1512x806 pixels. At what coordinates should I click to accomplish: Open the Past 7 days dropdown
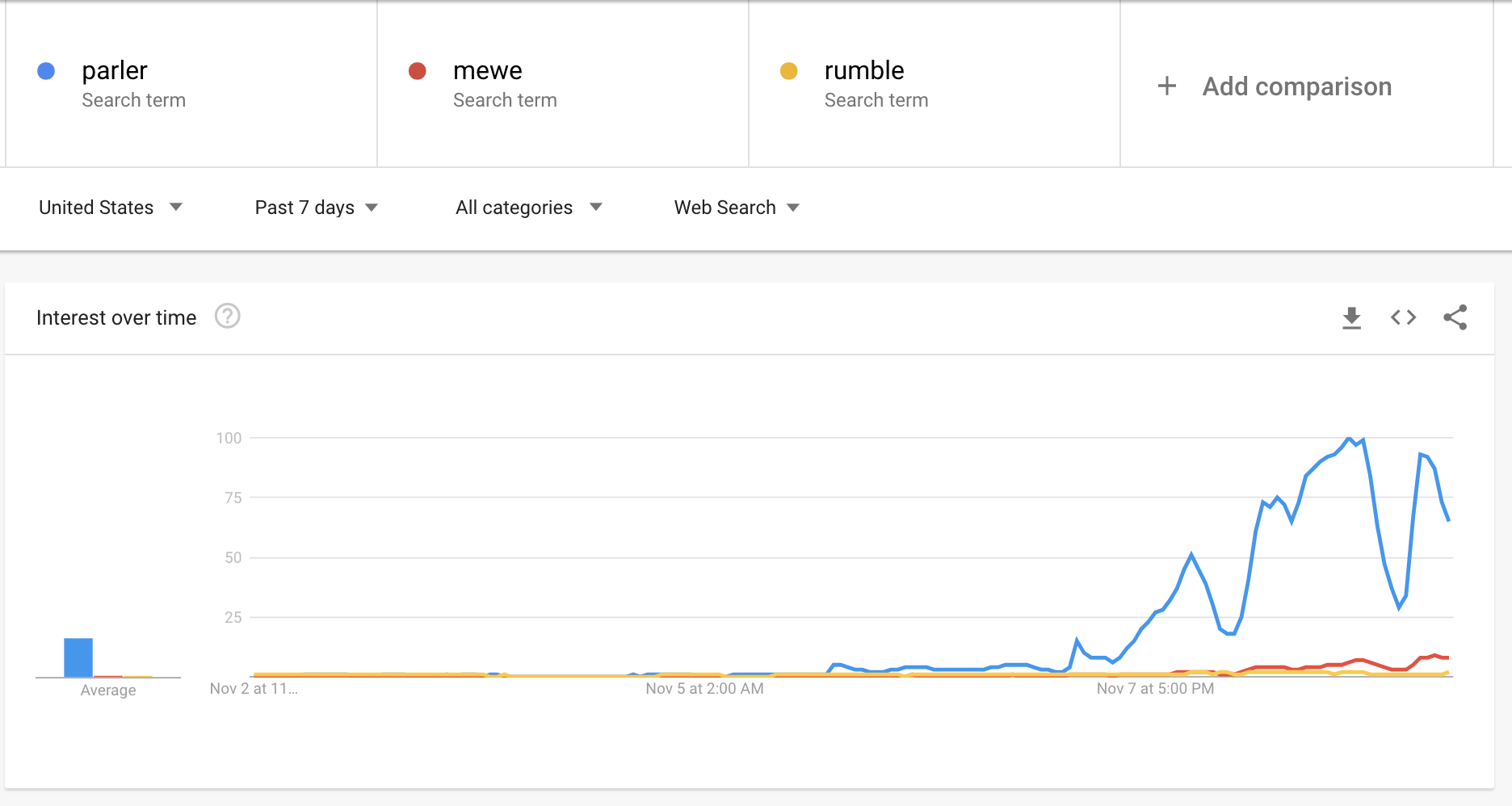point(316,208)
